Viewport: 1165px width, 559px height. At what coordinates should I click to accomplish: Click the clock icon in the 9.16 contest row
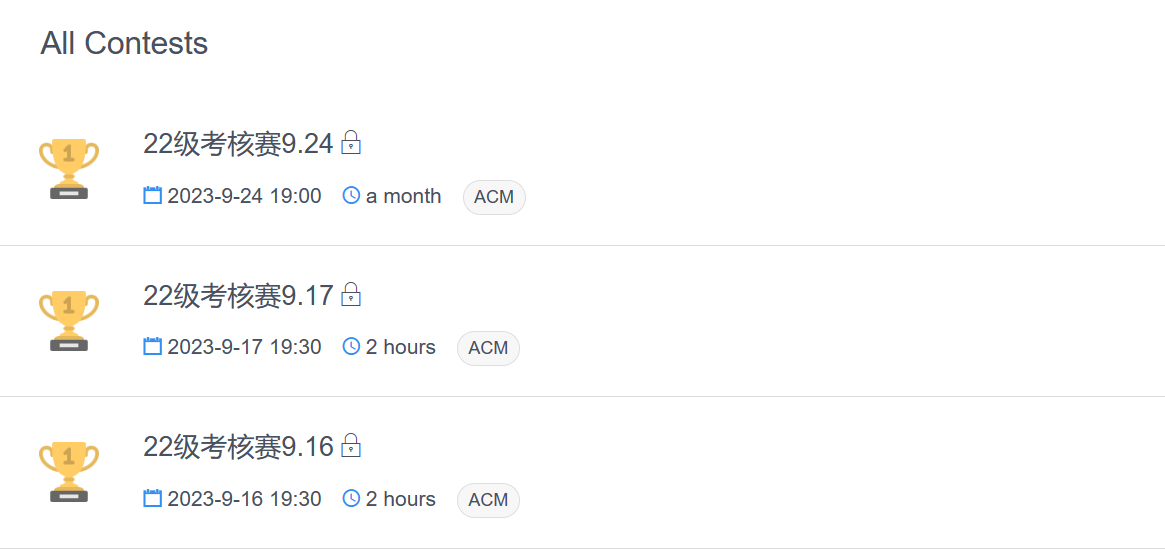[x=351, y=499]
